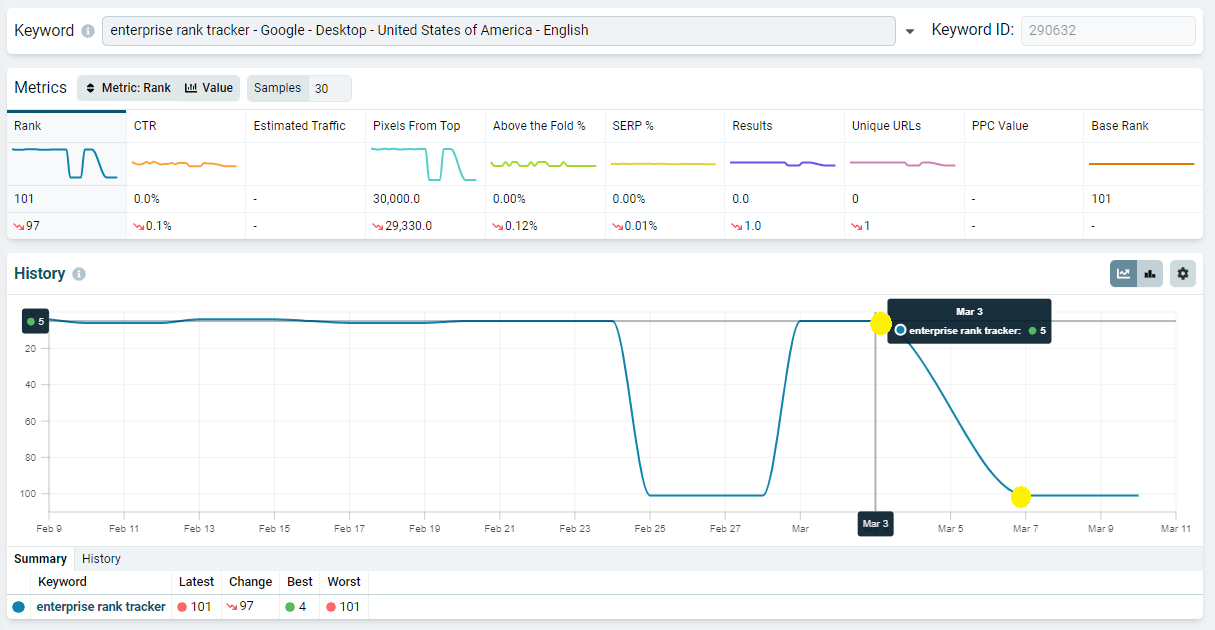This screenshot has width=1215, height=630.
Task: Click the info icon next to Keyword
Action: coord(88,31)
